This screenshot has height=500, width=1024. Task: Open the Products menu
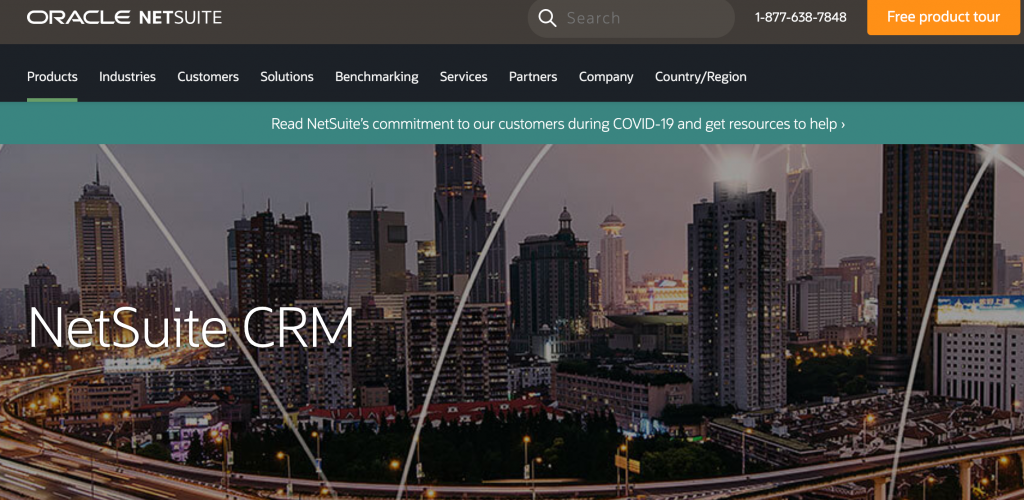52,76
